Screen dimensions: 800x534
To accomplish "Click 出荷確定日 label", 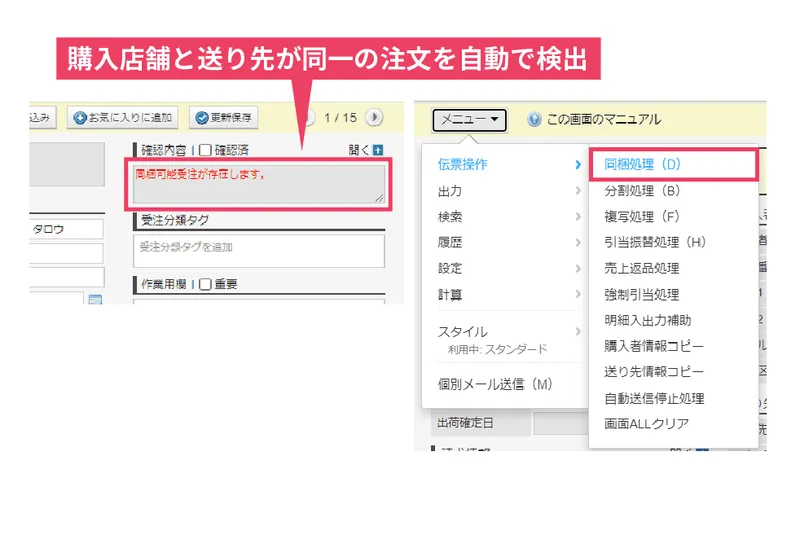I will [x=465, y=423].
